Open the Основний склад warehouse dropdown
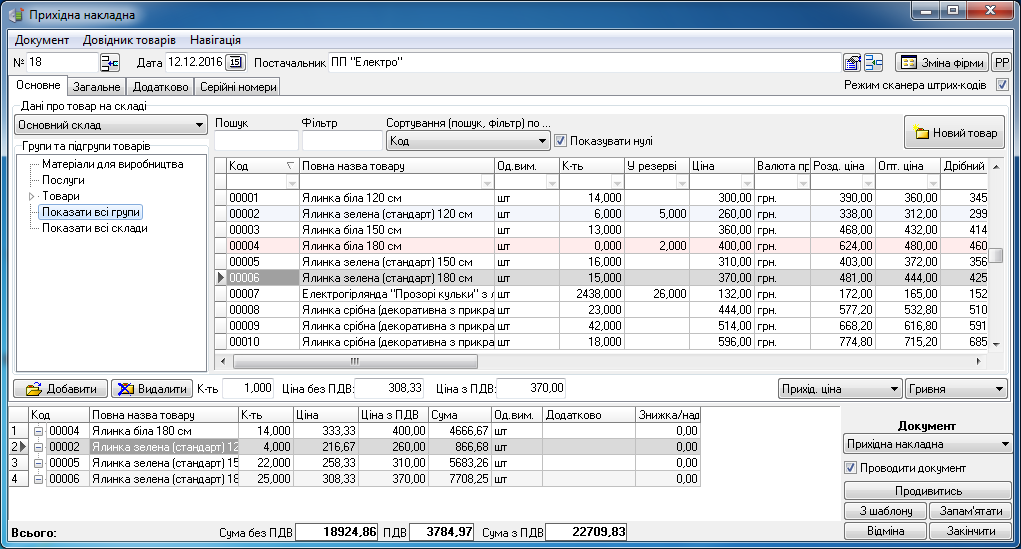This screenshot has width=1021, height=549. [110, 126]
